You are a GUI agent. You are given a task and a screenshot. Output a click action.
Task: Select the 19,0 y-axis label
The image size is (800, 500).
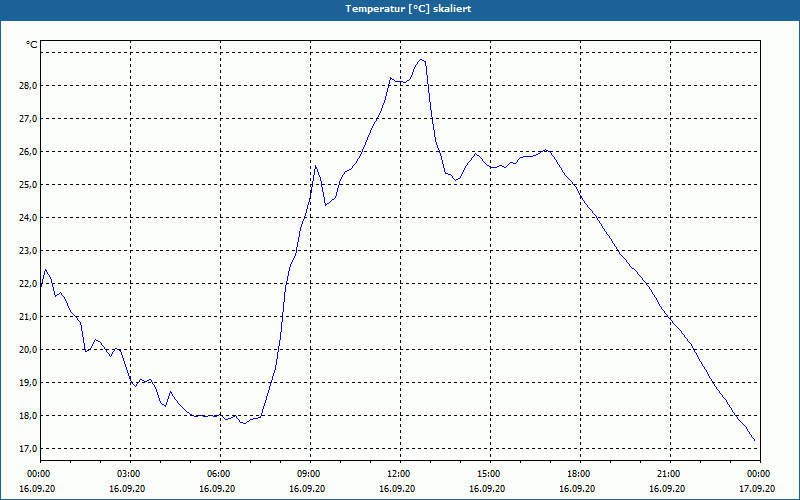[x=28, y=383]
